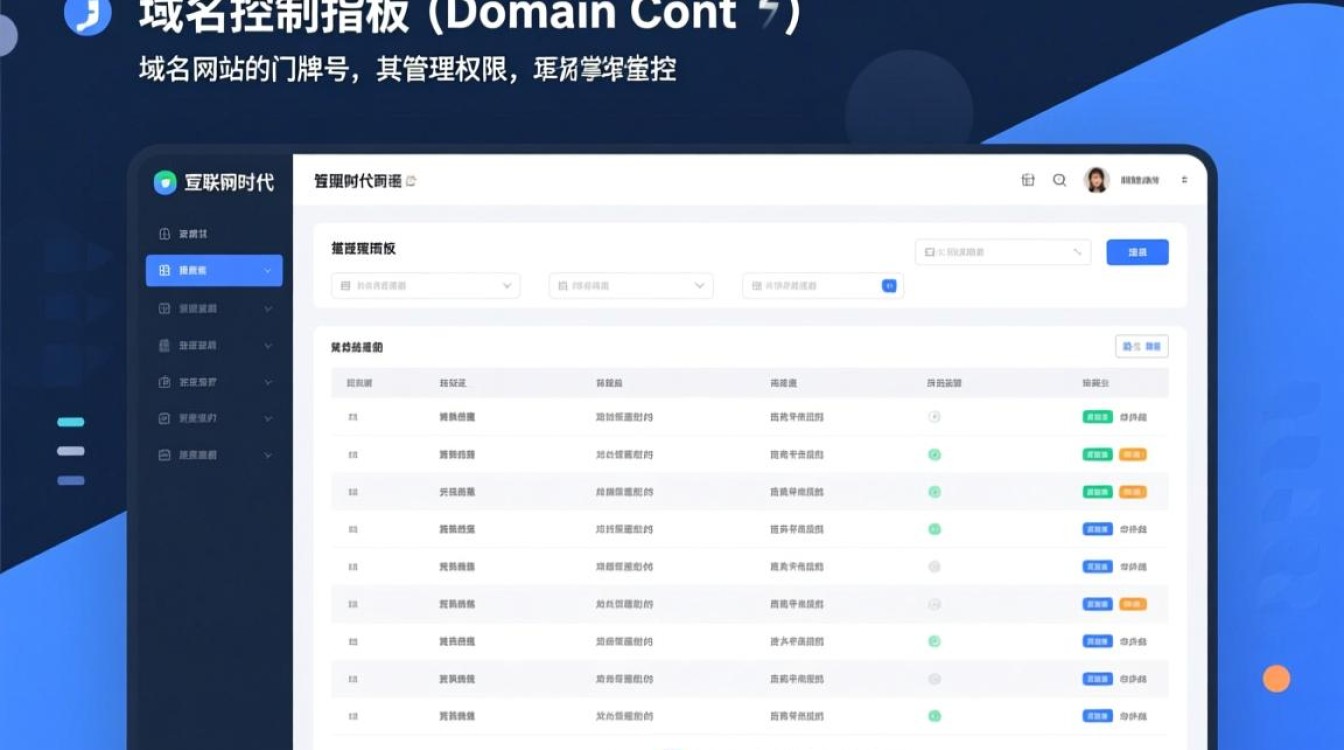Expand the first filter dropdown above the table
Image resolution: width=1344 pixels, height=750 pixels.
click(x=509, y=285)
